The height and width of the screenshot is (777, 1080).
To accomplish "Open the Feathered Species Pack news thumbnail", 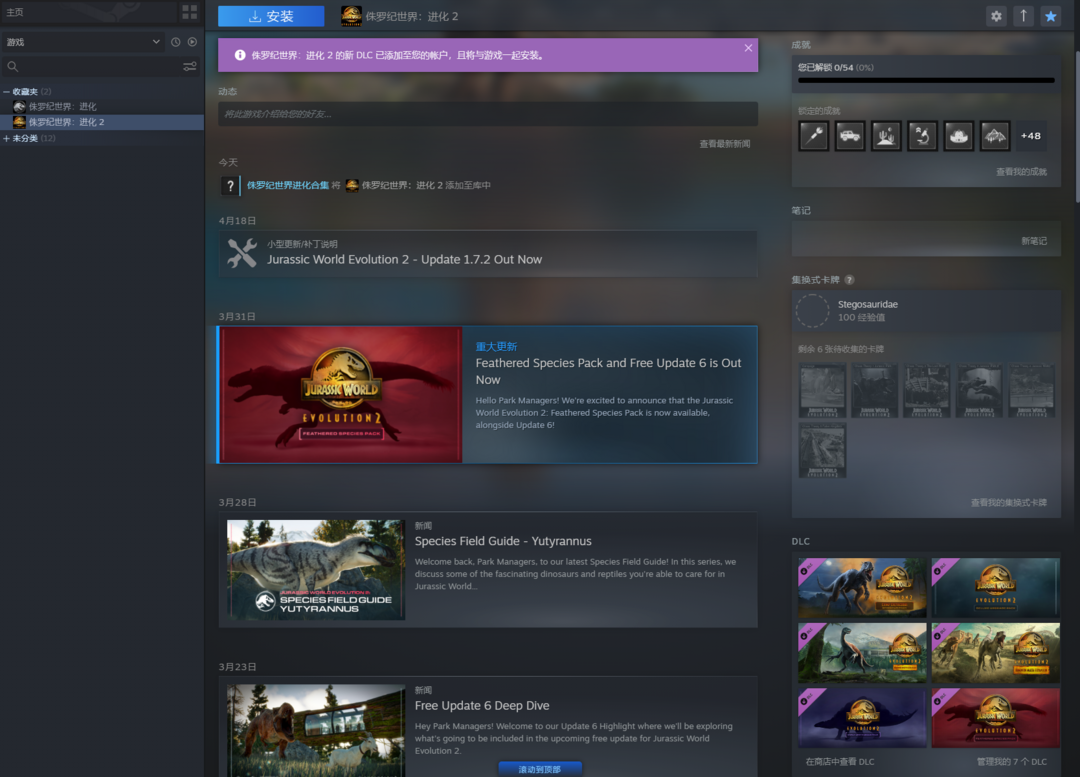I will pos(341,394).
